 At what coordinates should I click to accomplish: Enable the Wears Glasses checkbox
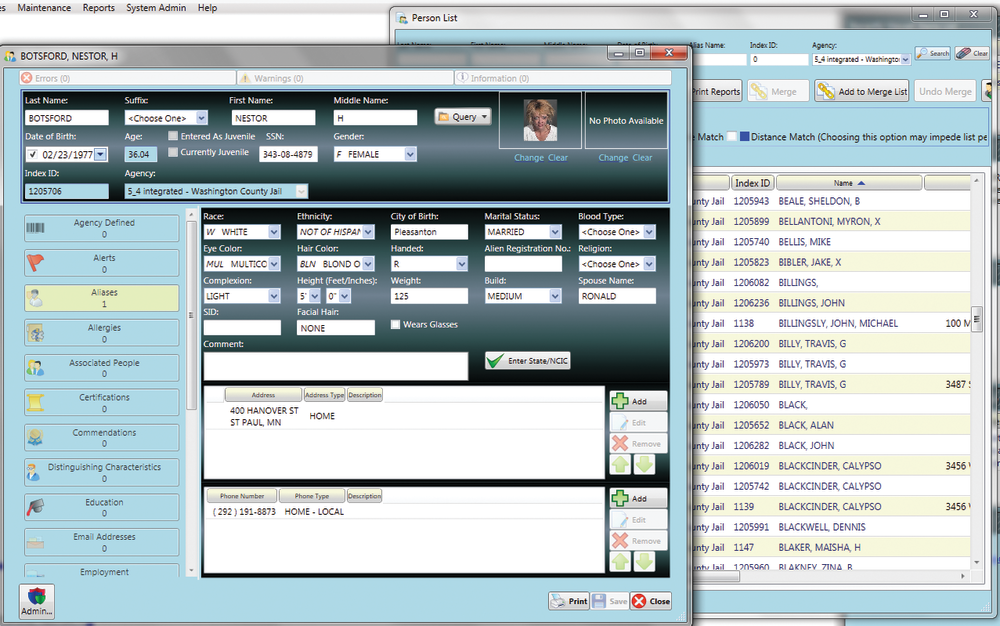tap(396, 325)
